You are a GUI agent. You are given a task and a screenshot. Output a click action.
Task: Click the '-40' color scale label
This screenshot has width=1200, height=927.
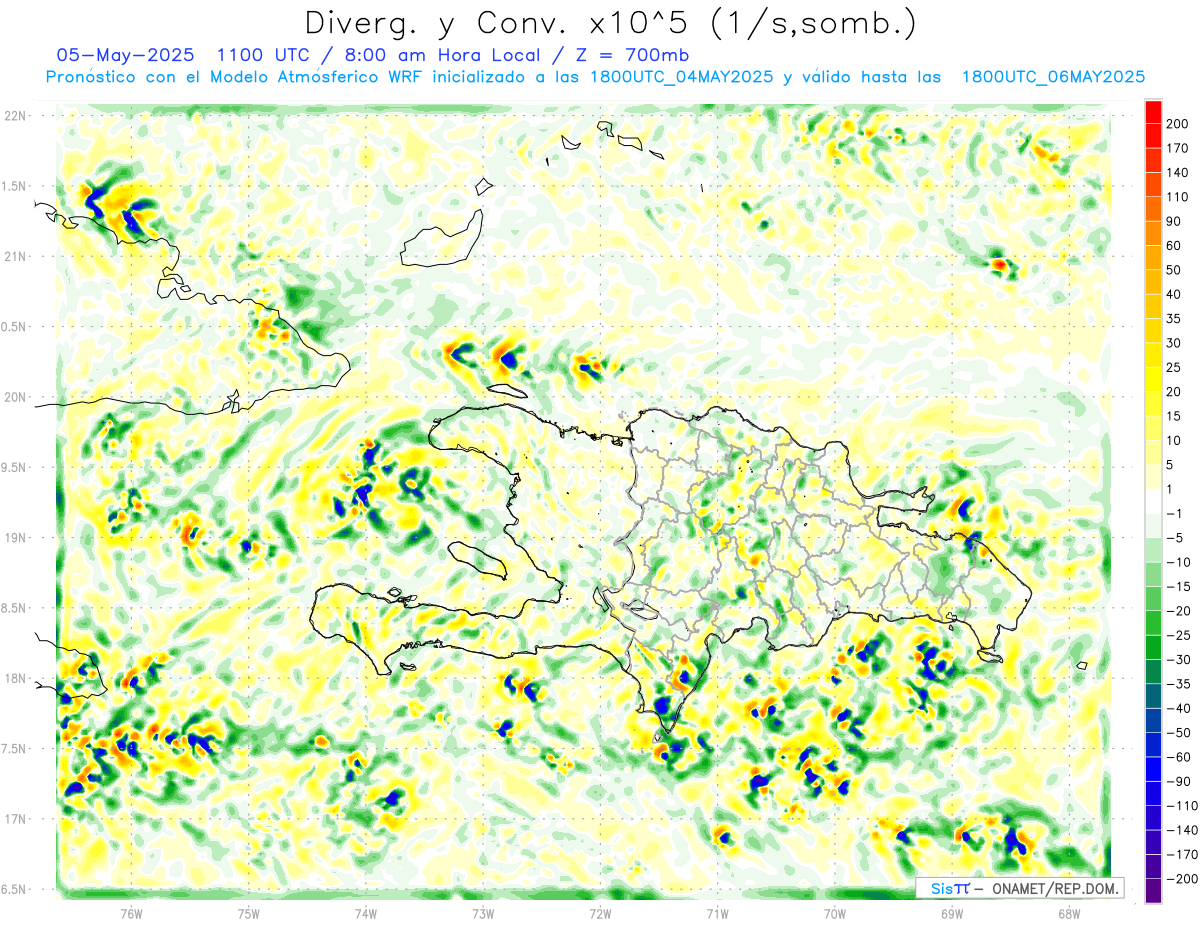(x=1177, y=708)
